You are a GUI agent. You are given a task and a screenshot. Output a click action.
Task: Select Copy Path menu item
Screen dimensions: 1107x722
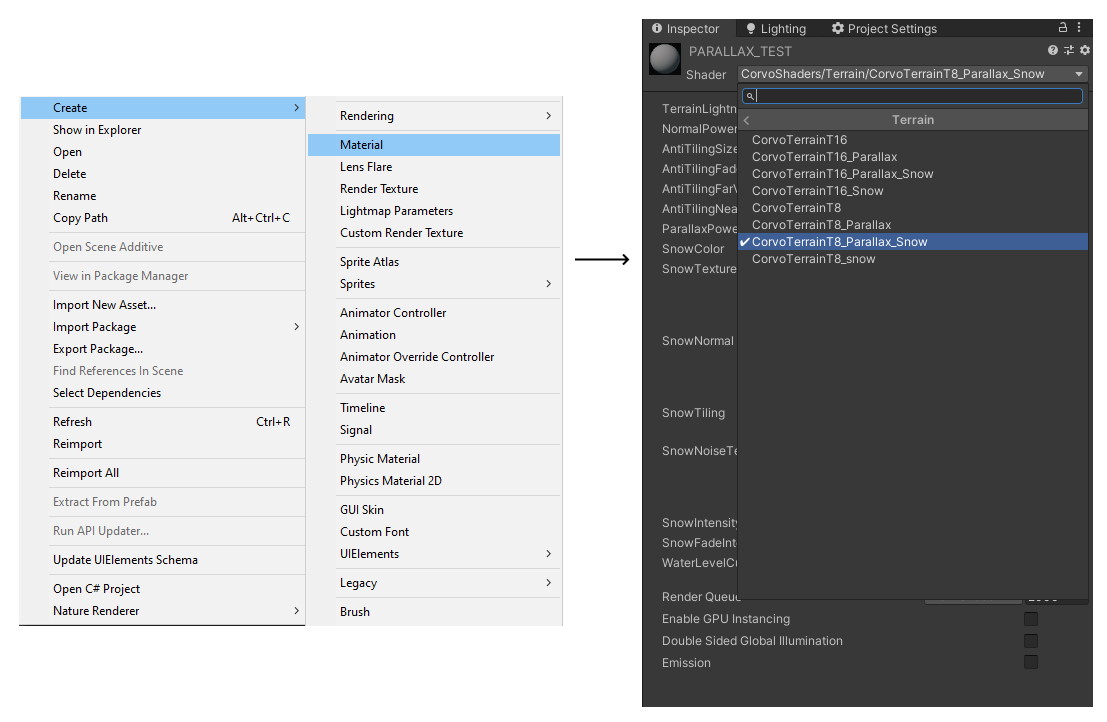(162, 217)
